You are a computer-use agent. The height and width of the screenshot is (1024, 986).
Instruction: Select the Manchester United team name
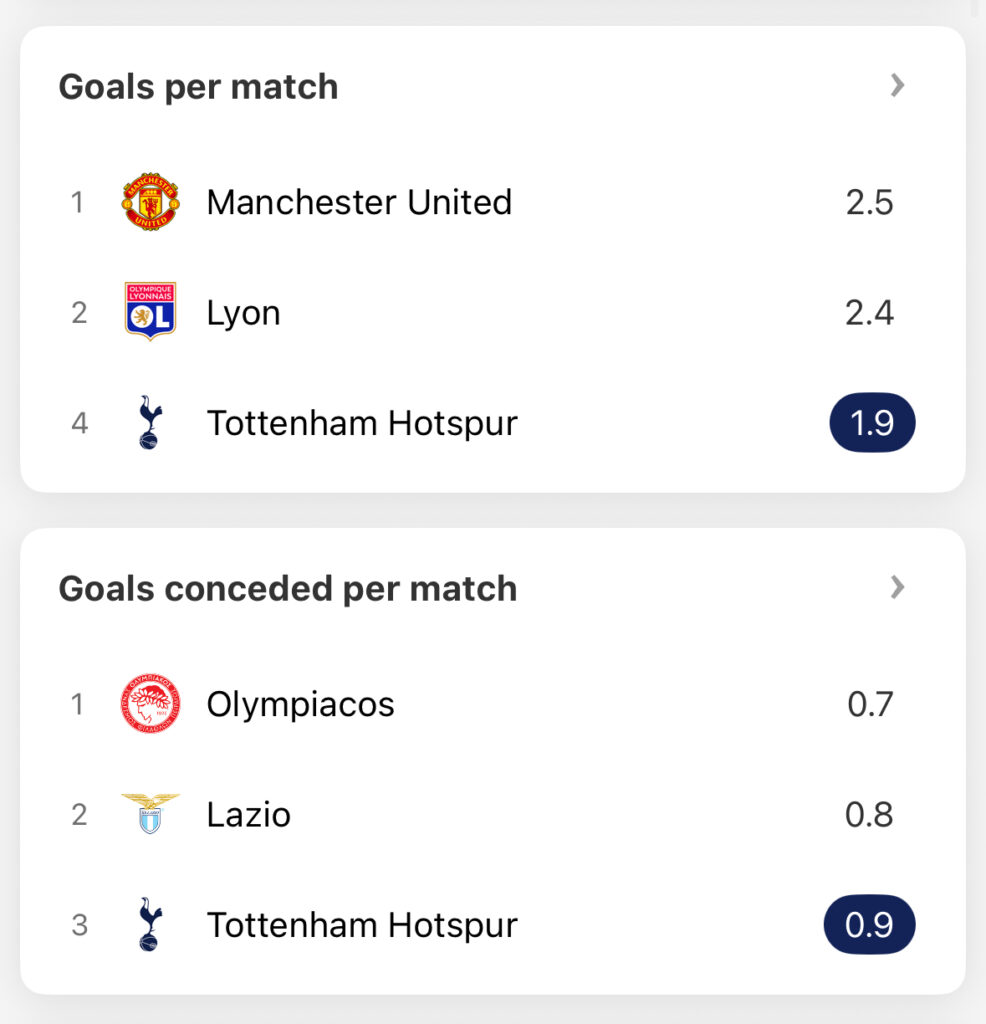359,202
